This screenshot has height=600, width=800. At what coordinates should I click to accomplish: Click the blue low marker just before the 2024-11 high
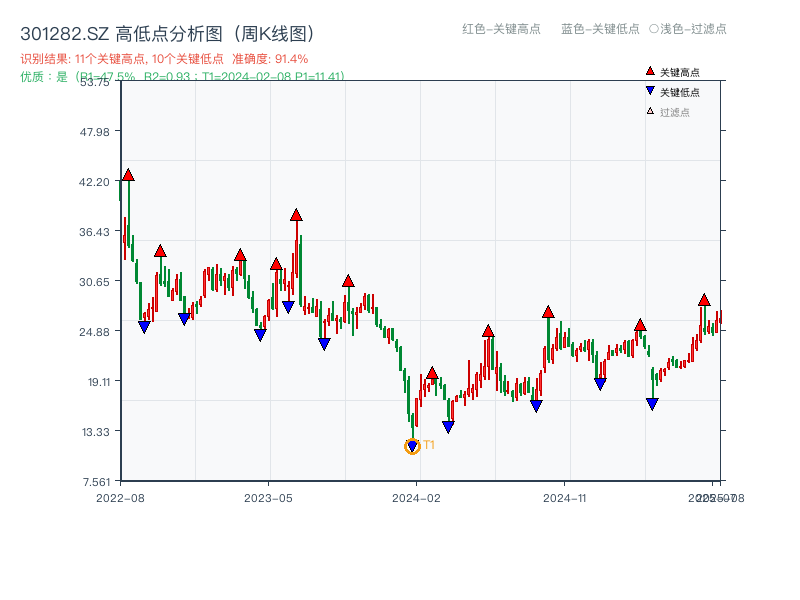coord(536,406)
